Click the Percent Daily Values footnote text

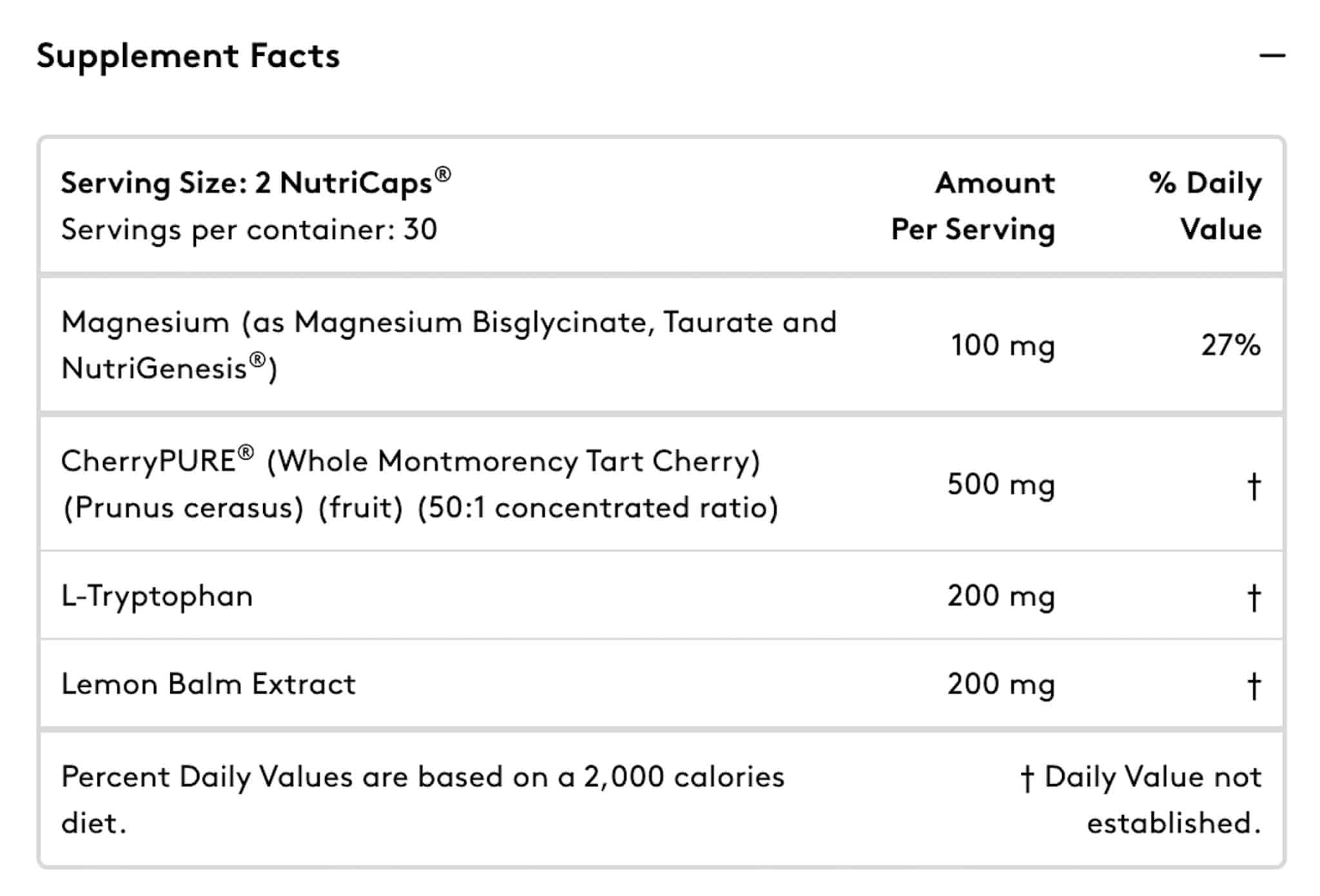click(423, 799)
